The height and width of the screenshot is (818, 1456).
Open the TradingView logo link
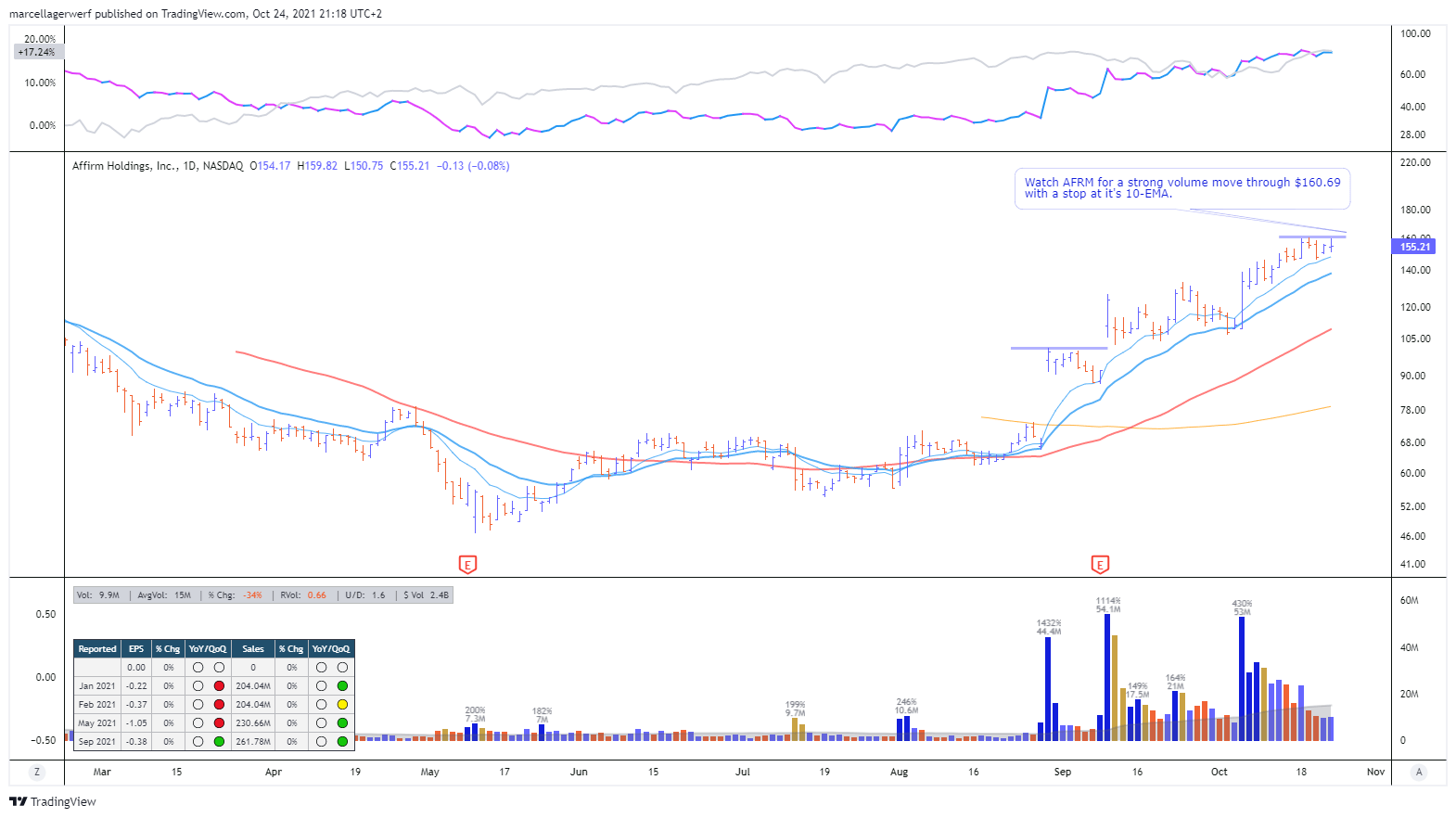click(x=53, y=802)
